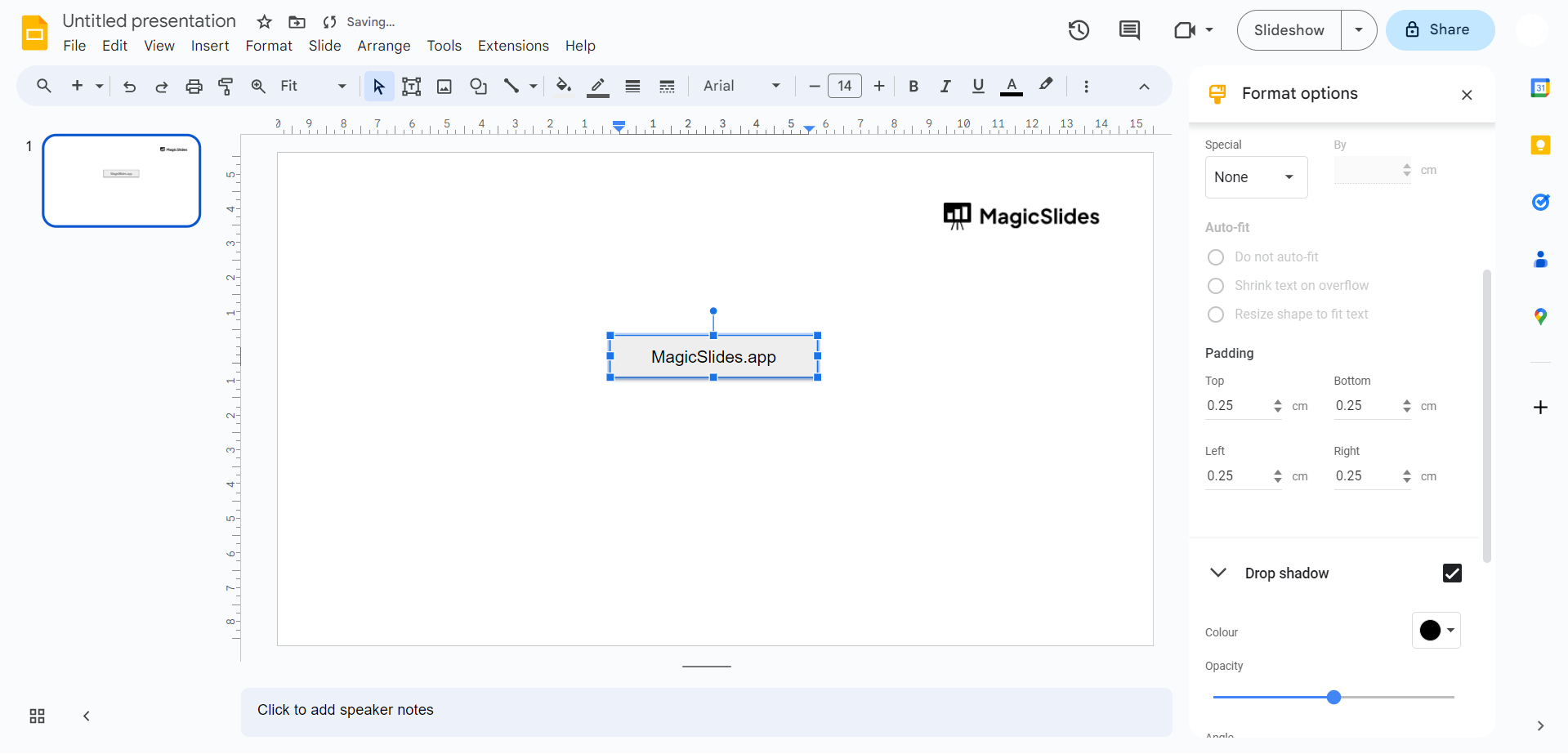Image resolution: width=1568 pixels, height=754 pixels.
Task: Set the border weight
Action: coord(632,86)
